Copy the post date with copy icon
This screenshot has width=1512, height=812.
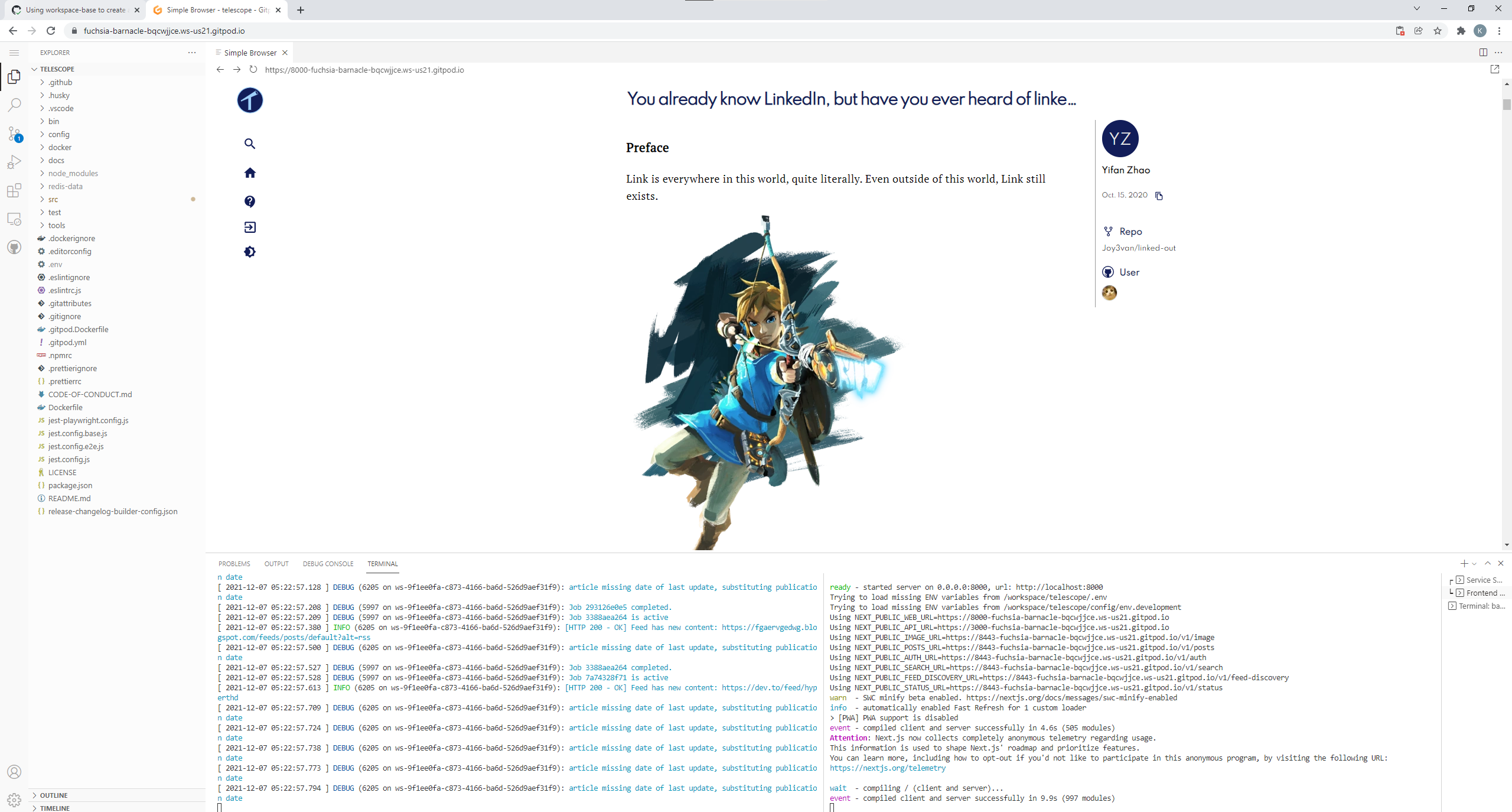(x=1159, y=196)
